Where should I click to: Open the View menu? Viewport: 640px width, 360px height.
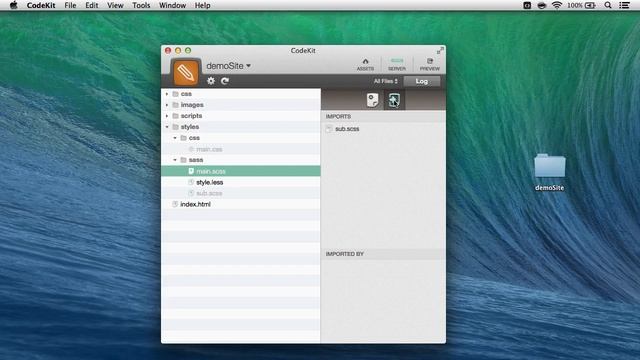(115, 5)
